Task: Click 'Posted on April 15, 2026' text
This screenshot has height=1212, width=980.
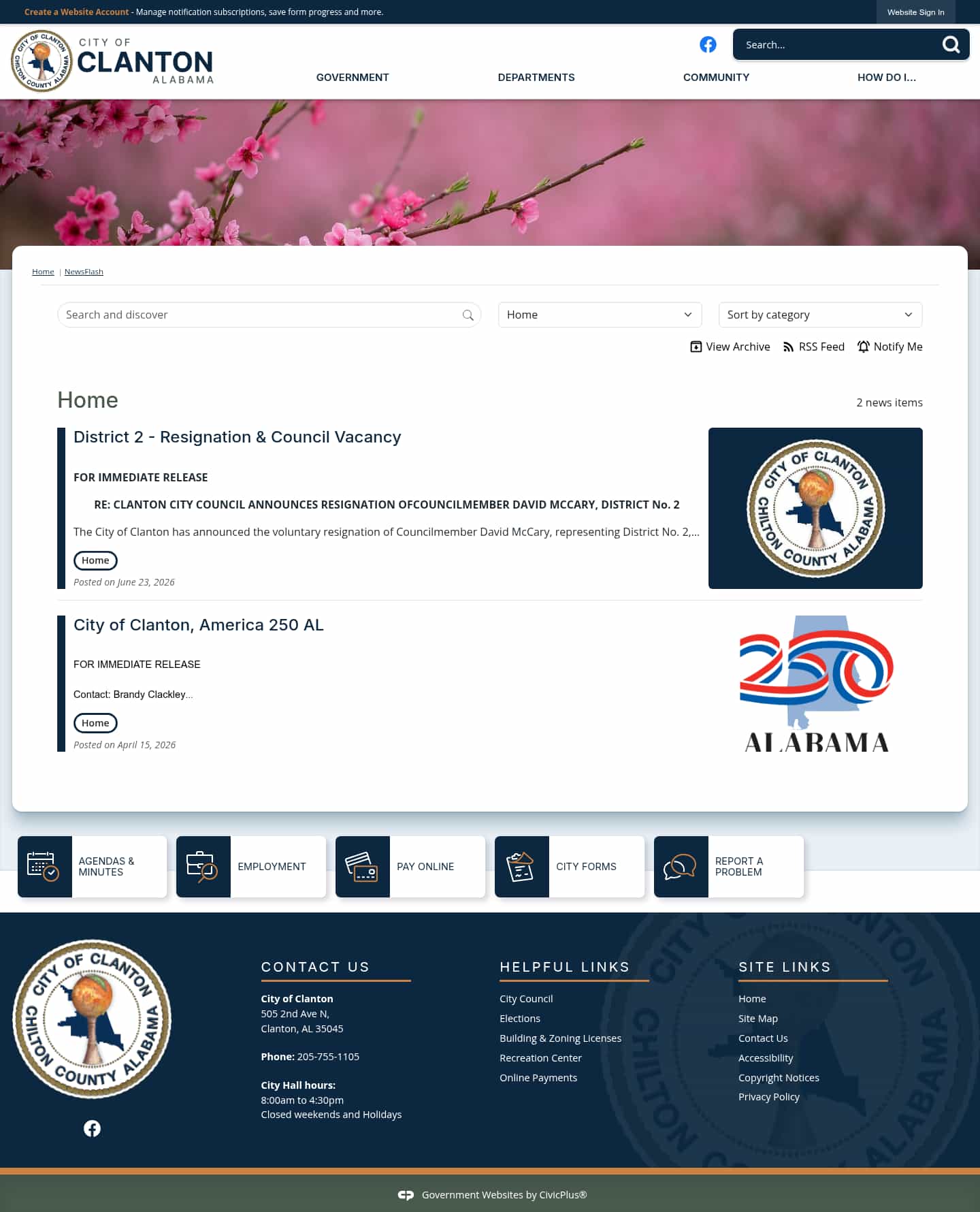Action: (x=125, y=745)
